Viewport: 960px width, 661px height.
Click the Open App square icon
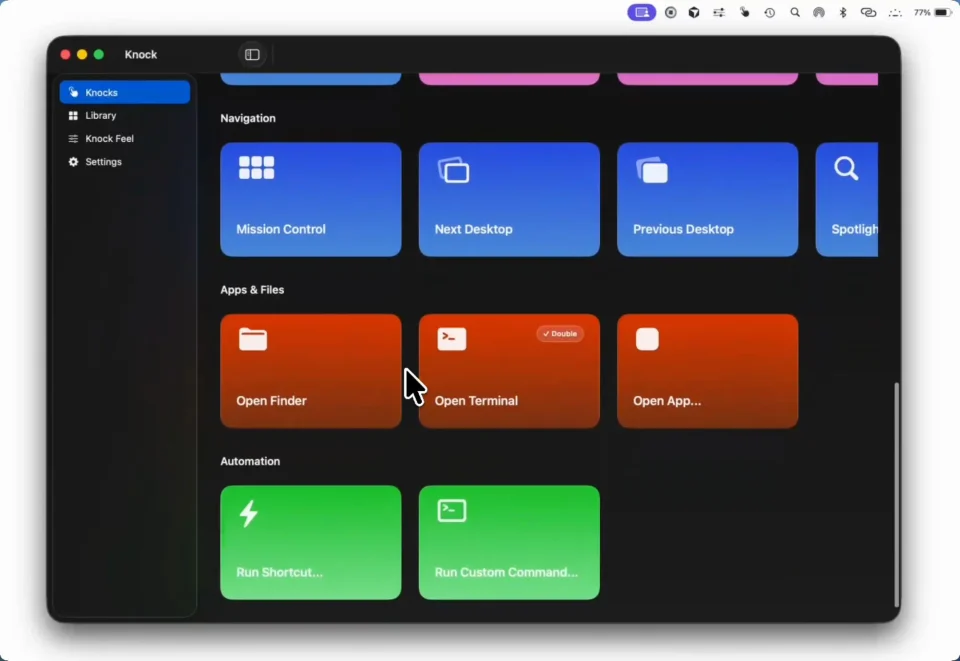647,339
